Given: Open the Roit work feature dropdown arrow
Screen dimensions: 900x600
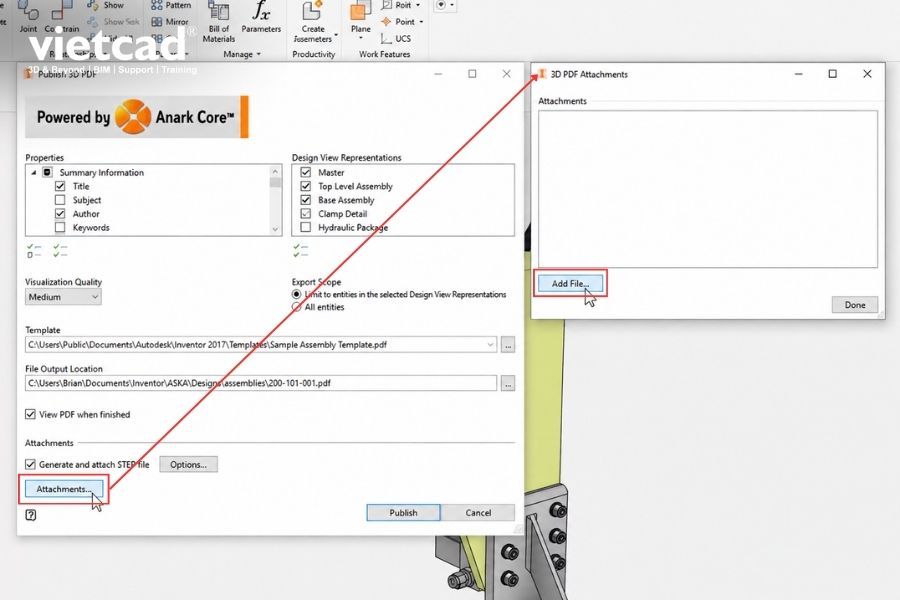Looking at the screenshot, I should pyautogui.click(x=417, y=5).
